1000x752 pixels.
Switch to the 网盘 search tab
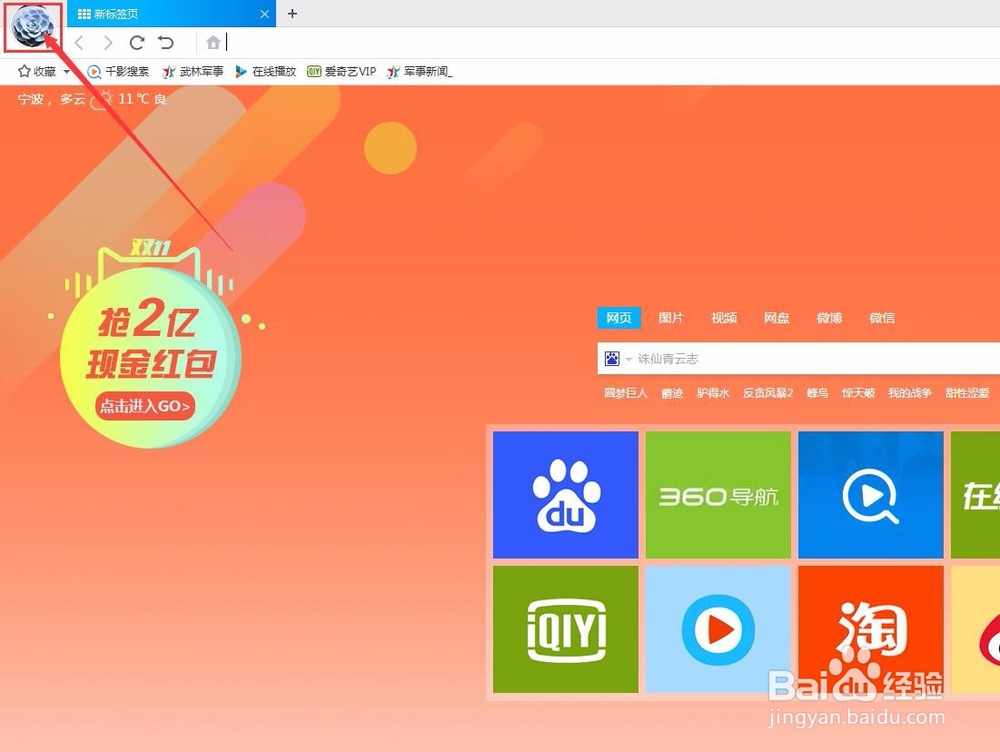click(x=777, y=318)
